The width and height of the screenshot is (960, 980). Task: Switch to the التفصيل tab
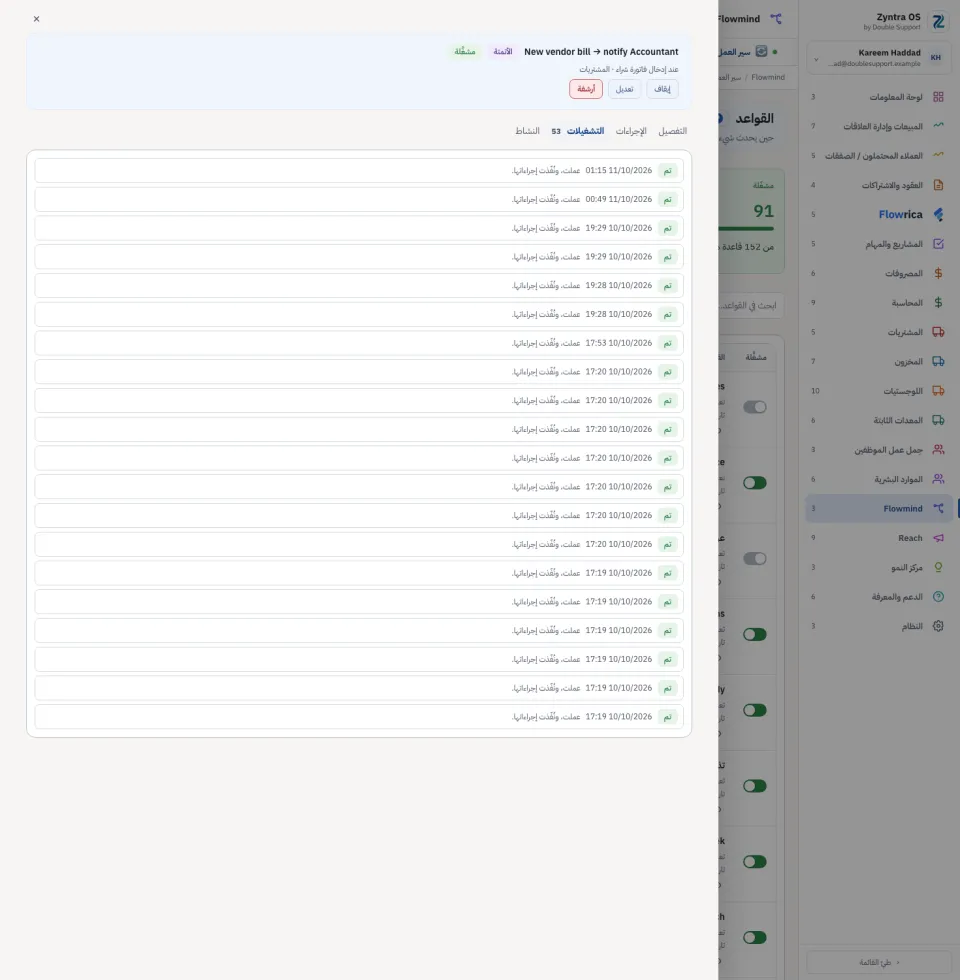pos(672,131)
